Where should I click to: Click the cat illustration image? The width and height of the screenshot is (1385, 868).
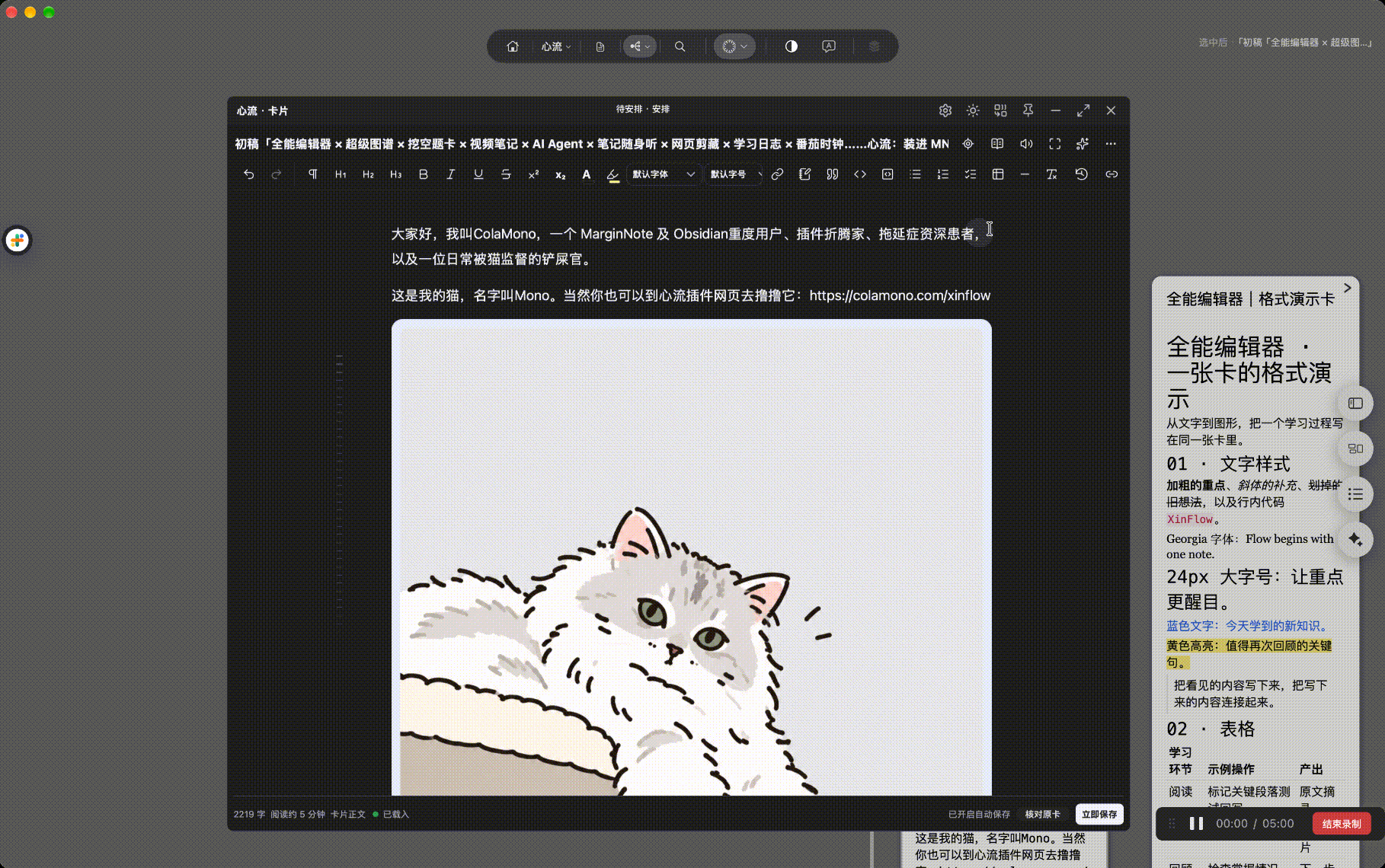click(692, 557)
